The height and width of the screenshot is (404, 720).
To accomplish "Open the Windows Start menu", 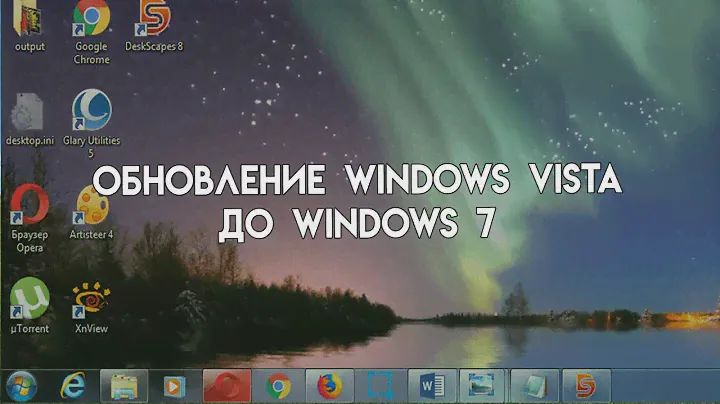I will (x=22, y=385).
